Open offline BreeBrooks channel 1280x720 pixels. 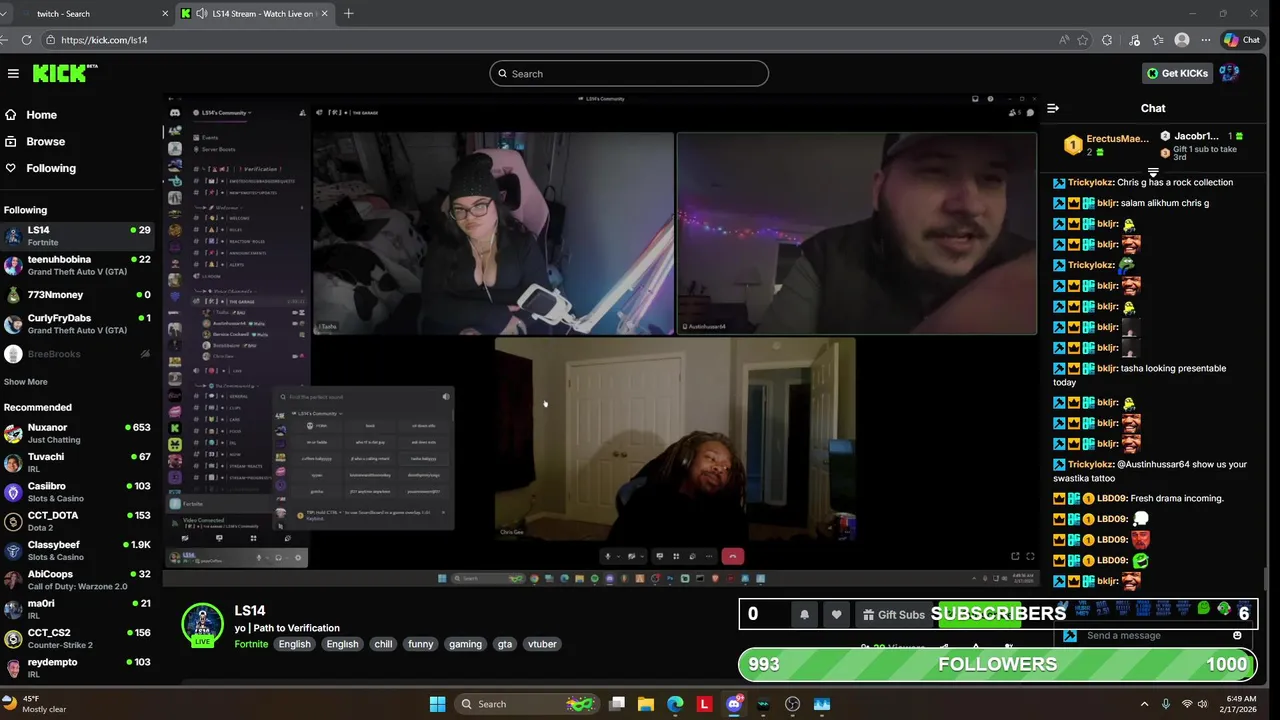[77, 354]
